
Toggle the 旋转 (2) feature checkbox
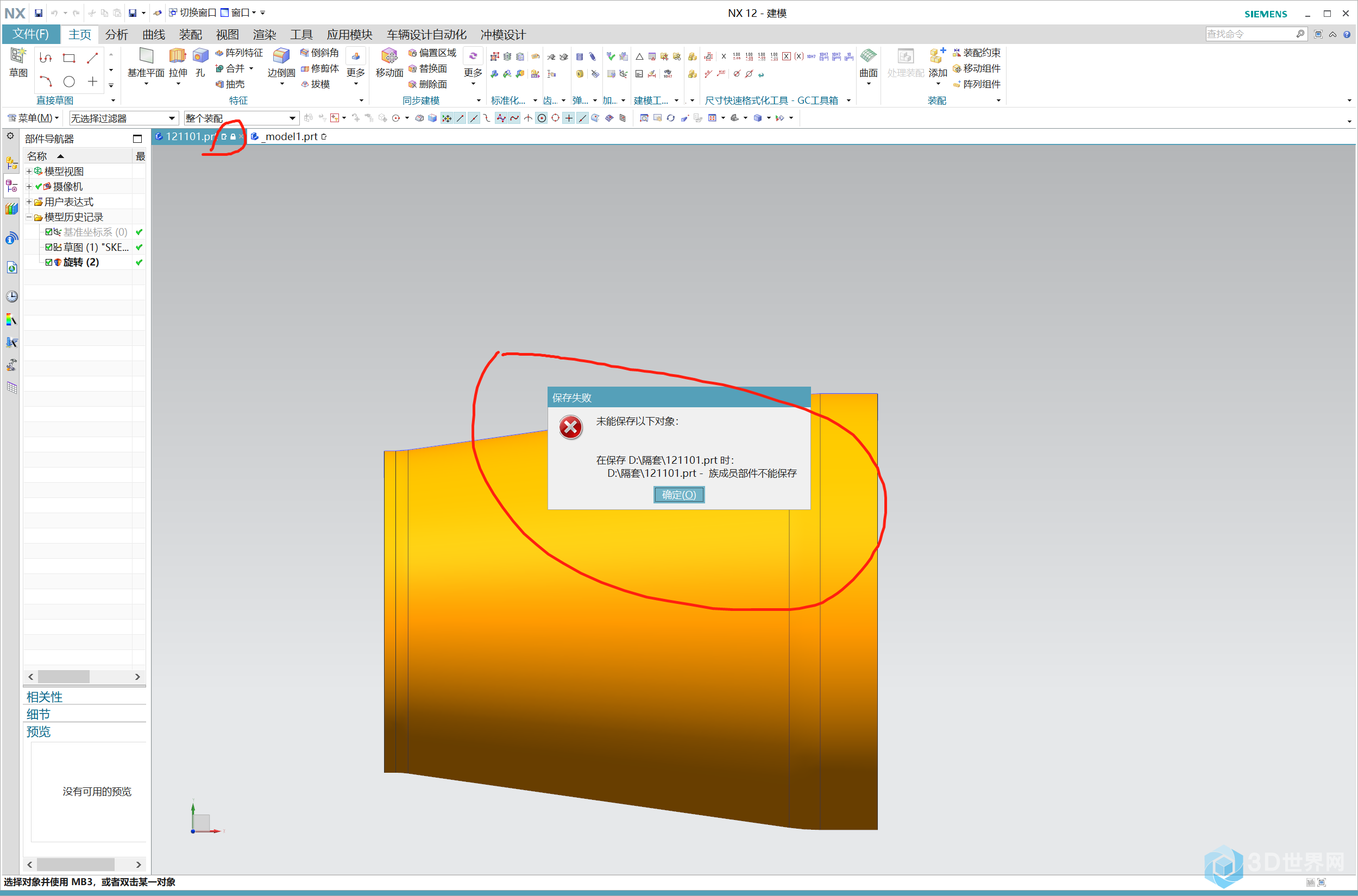48,262
